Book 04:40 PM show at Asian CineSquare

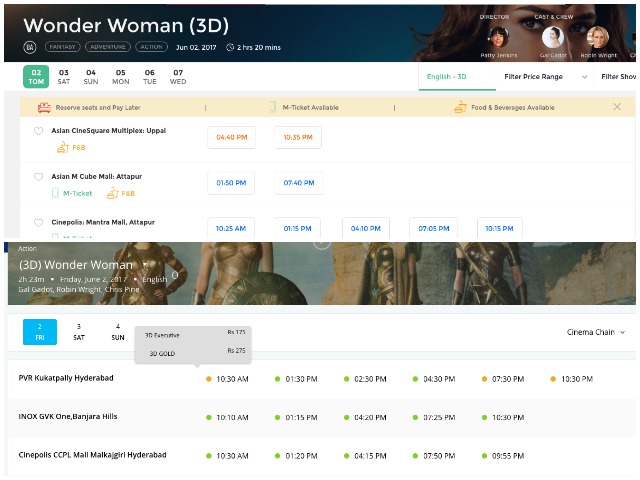tap(231, 138)
